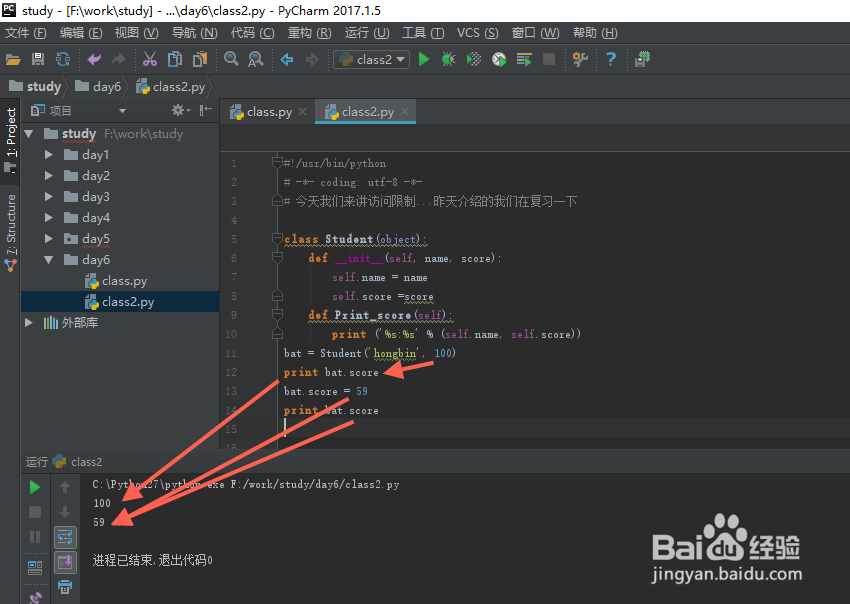Open project panel gear options
The image size is (850, 604).
[x=181, y=111]
